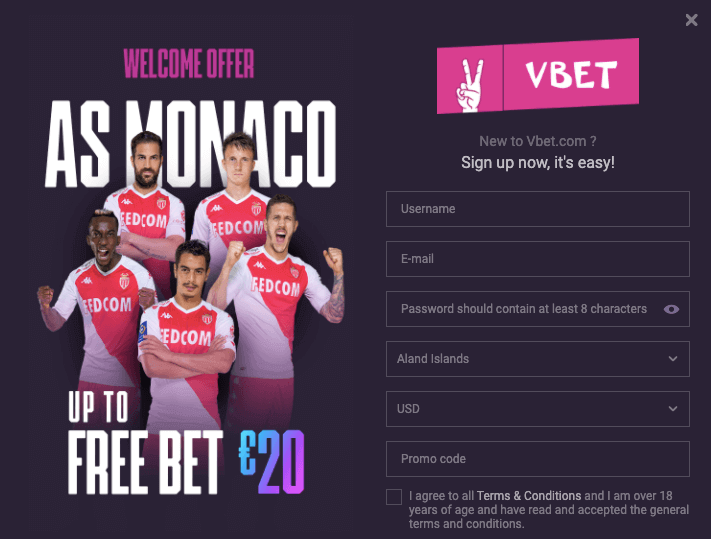Expand the Aland Islands country chevron
Viewport: 711px width, 539px height.
pos(673,359)
